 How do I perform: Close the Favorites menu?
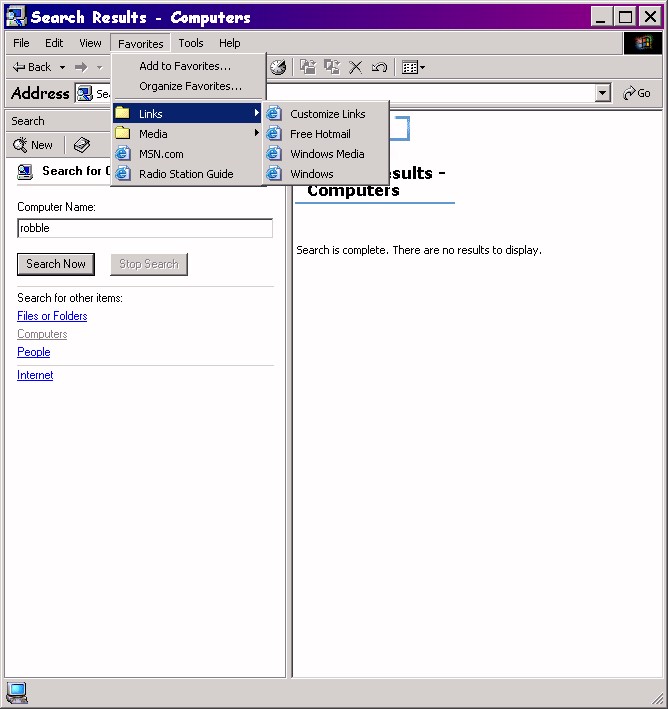point(140,44)
